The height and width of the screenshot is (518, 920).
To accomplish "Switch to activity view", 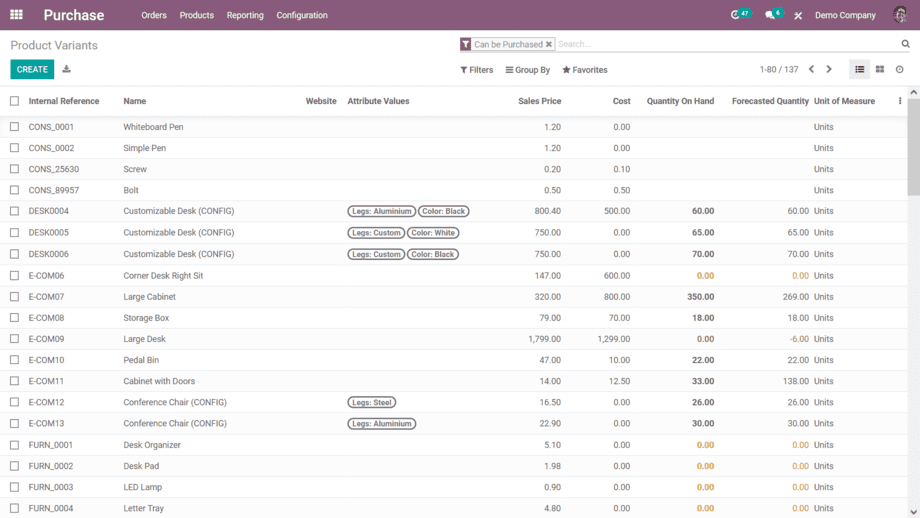I will 900,70.
